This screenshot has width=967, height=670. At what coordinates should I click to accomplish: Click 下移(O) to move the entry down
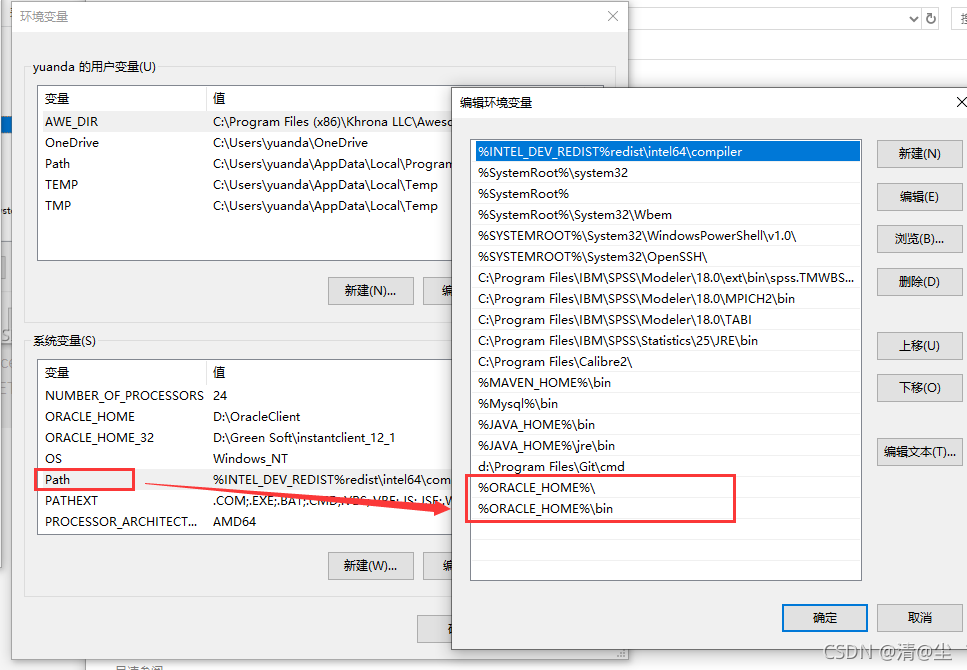pyautogui.click(x=919, y=388)
